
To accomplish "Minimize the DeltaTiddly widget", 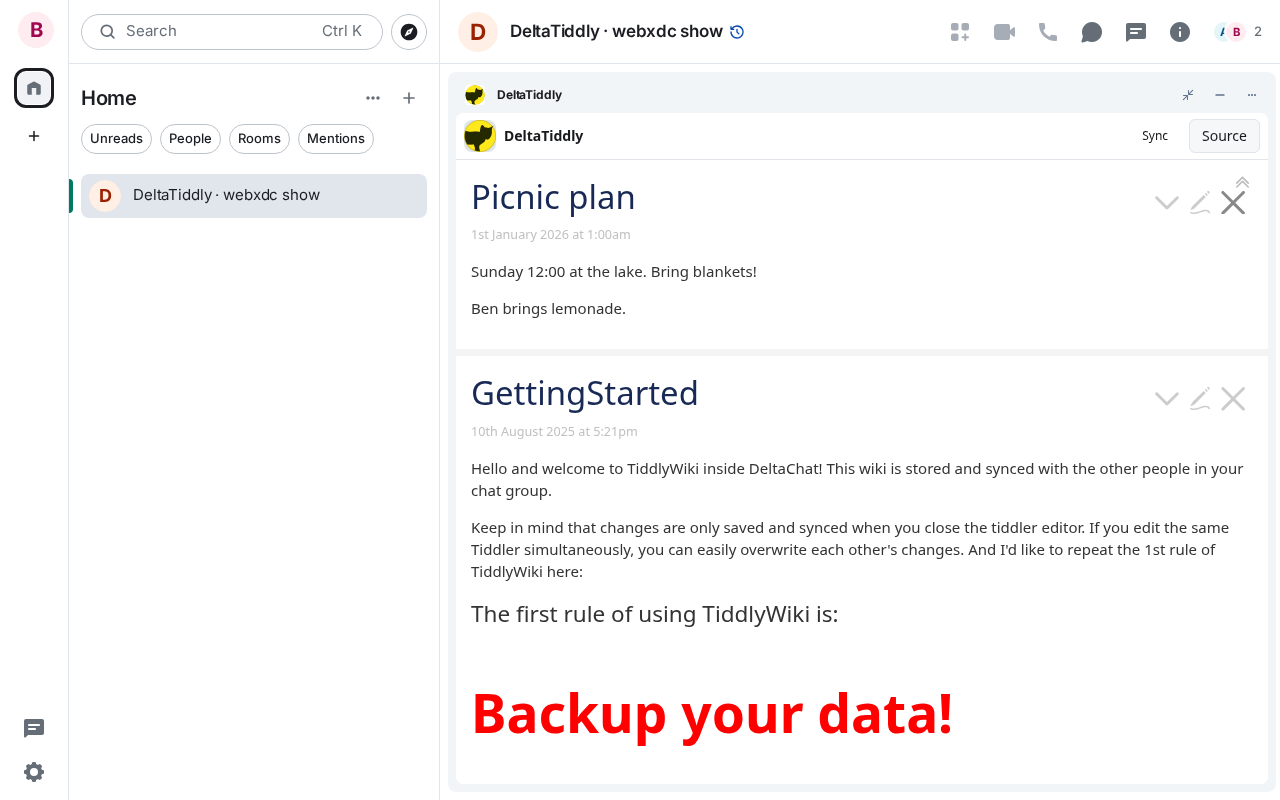I will (x=1220, y=95).
